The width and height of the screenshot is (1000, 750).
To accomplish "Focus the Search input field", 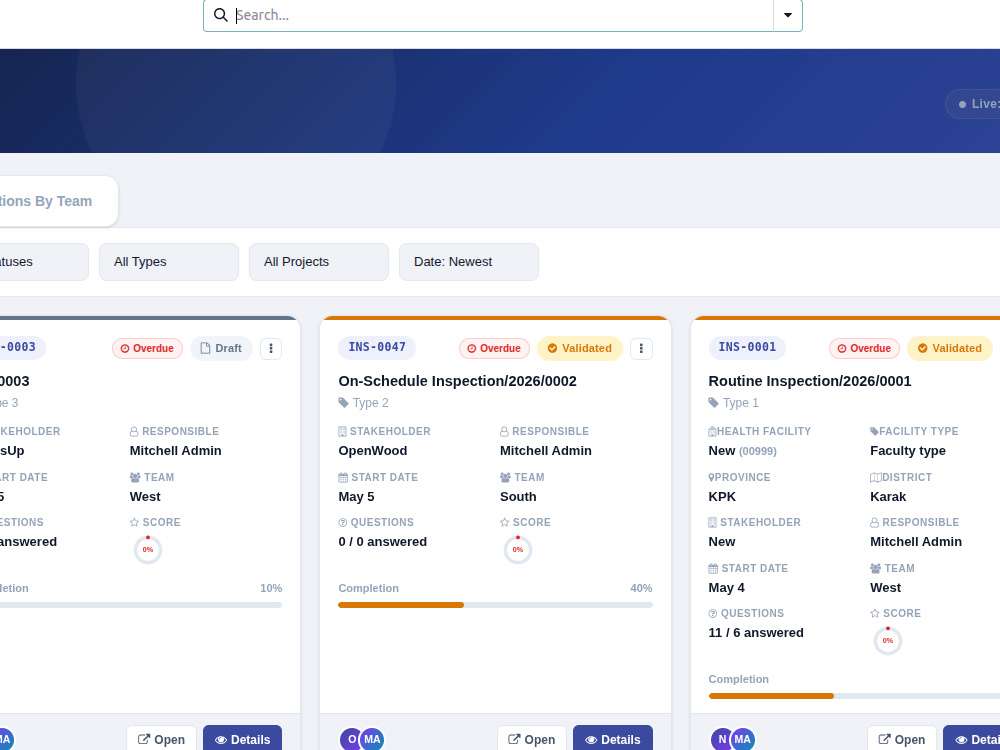I will (502, 15).
